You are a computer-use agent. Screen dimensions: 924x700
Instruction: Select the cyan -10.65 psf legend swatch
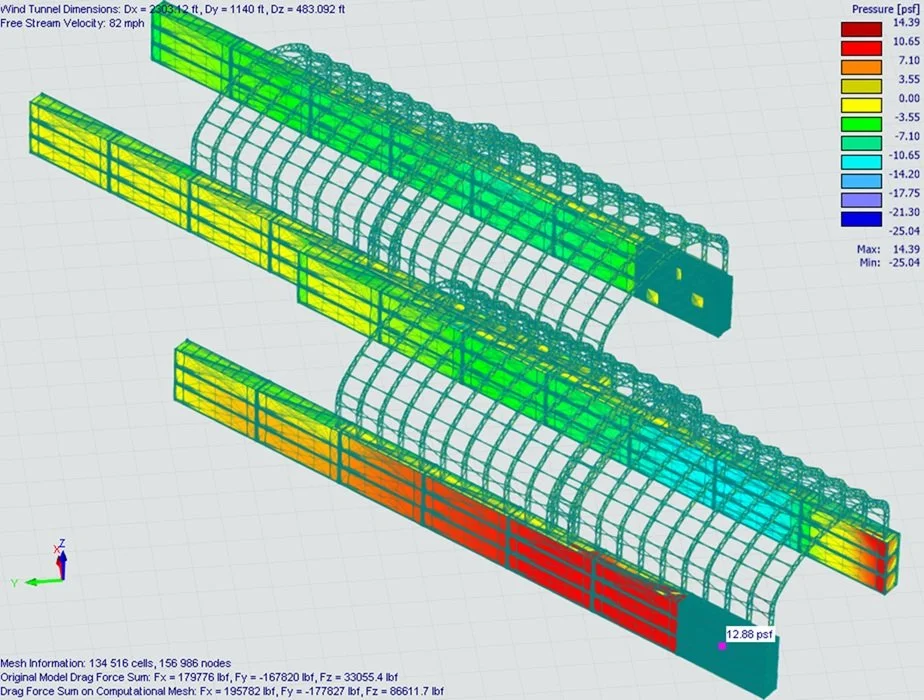(860, 160)
